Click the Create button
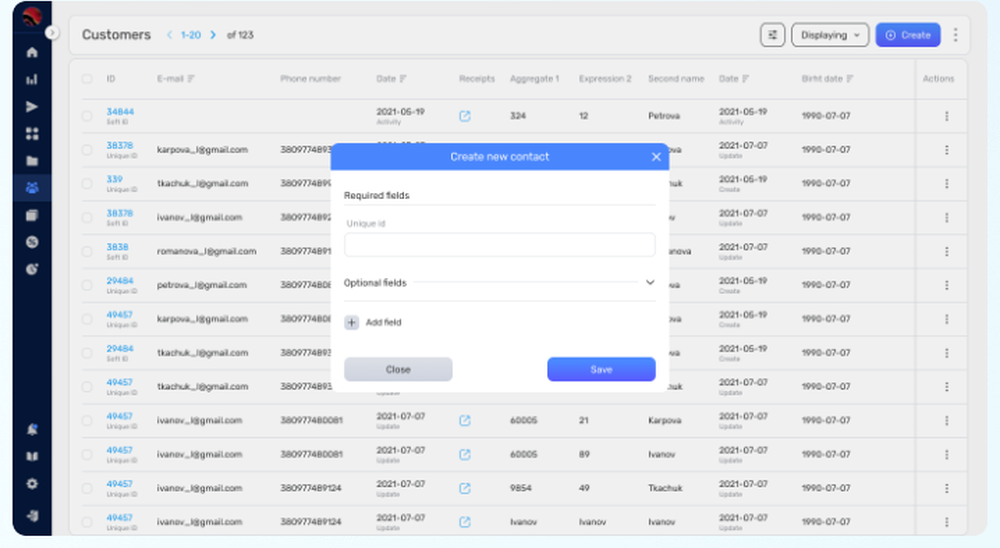Viewport: 1000px width, 548px height. tap(908, 35)
